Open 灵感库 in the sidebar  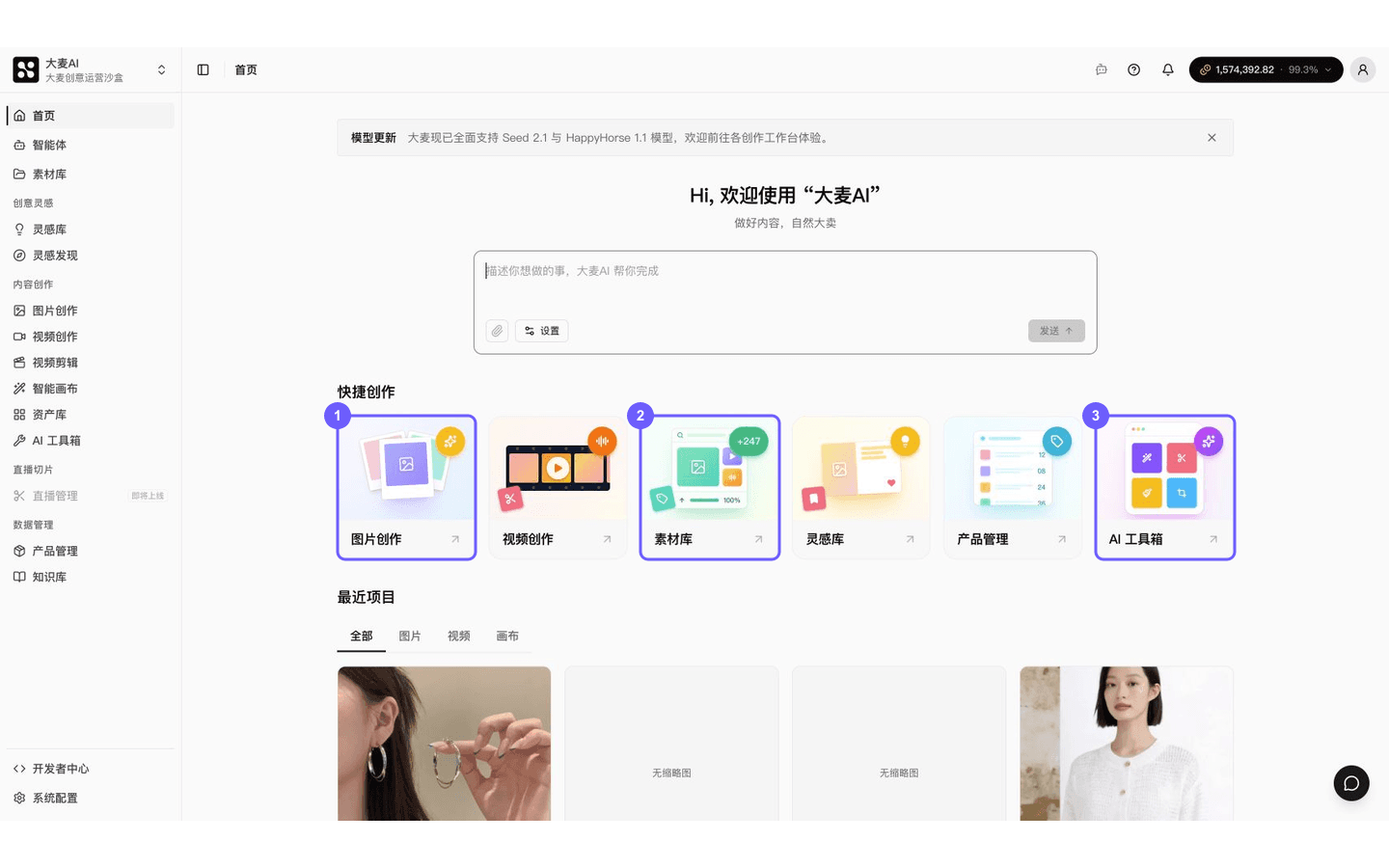[x=91, y=230]
